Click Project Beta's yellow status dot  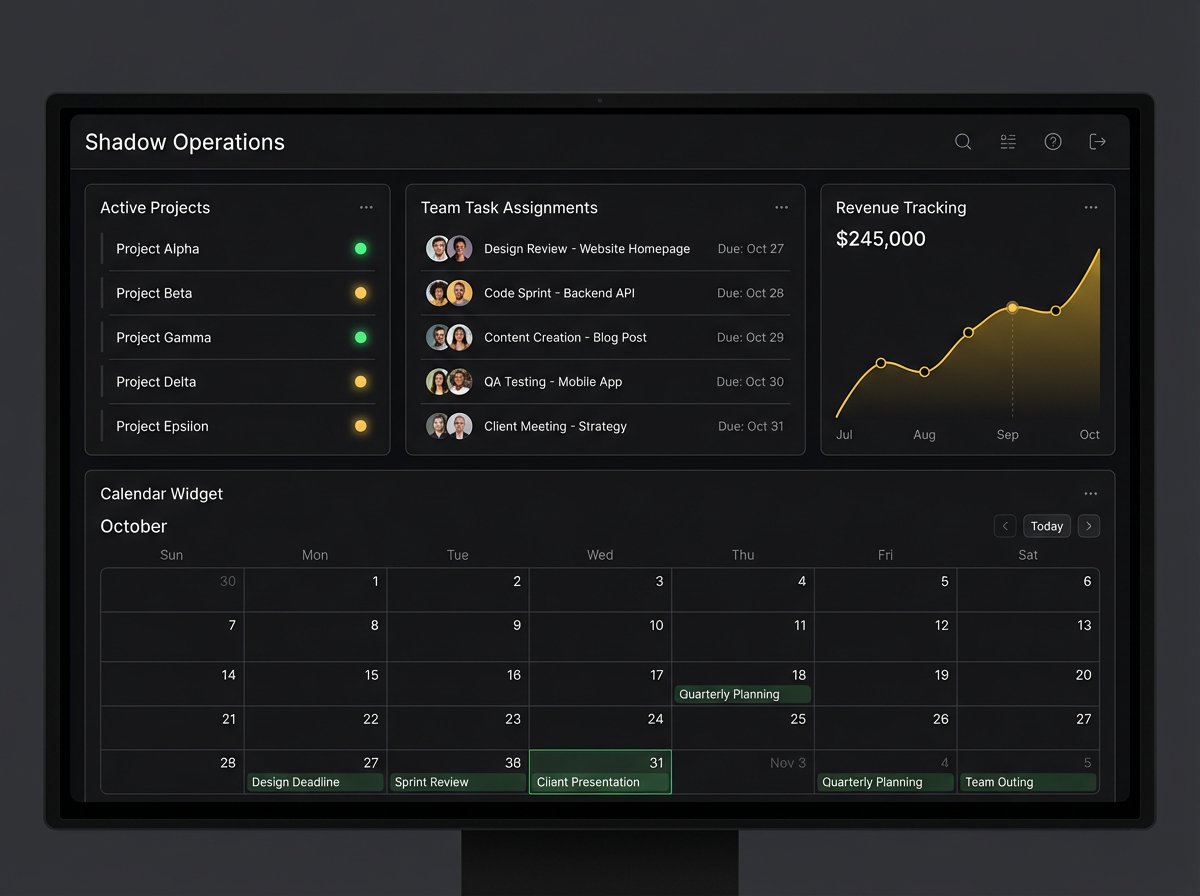361,293
